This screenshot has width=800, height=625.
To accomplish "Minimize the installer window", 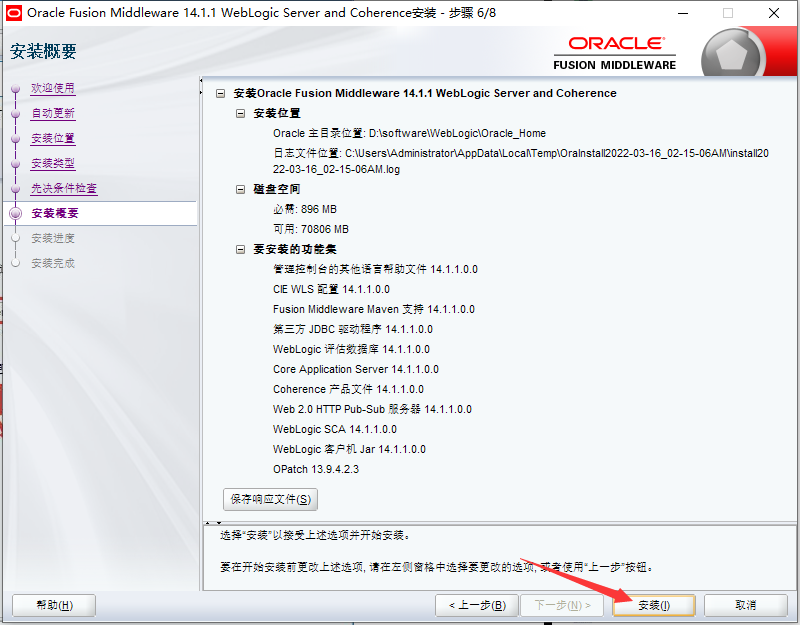I will pyautogui.click(x=683, y=13).
